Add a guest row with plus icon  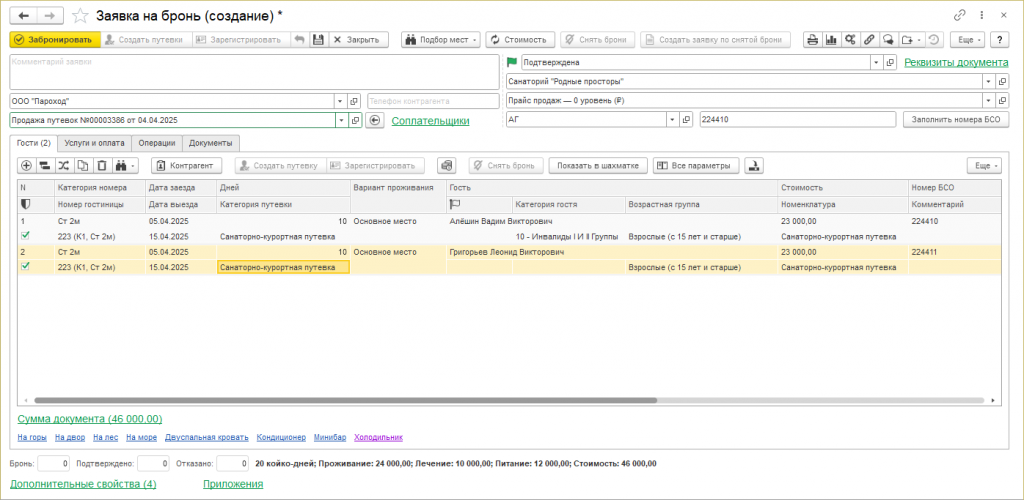coord(26,165)
